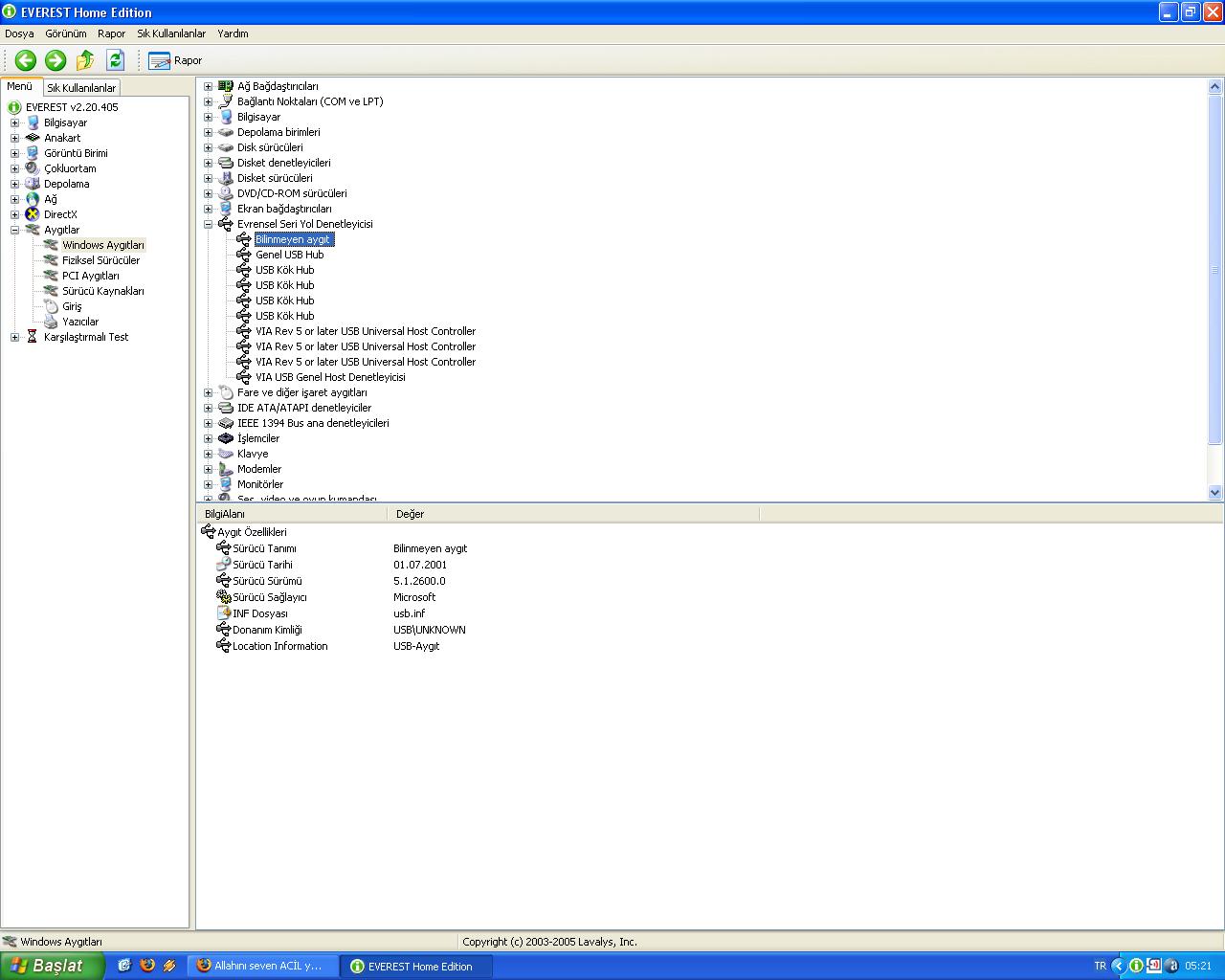Click the Karşılaştırmalı Test hourglass icon
This screenshot has height=980, width=1225.
33,337
